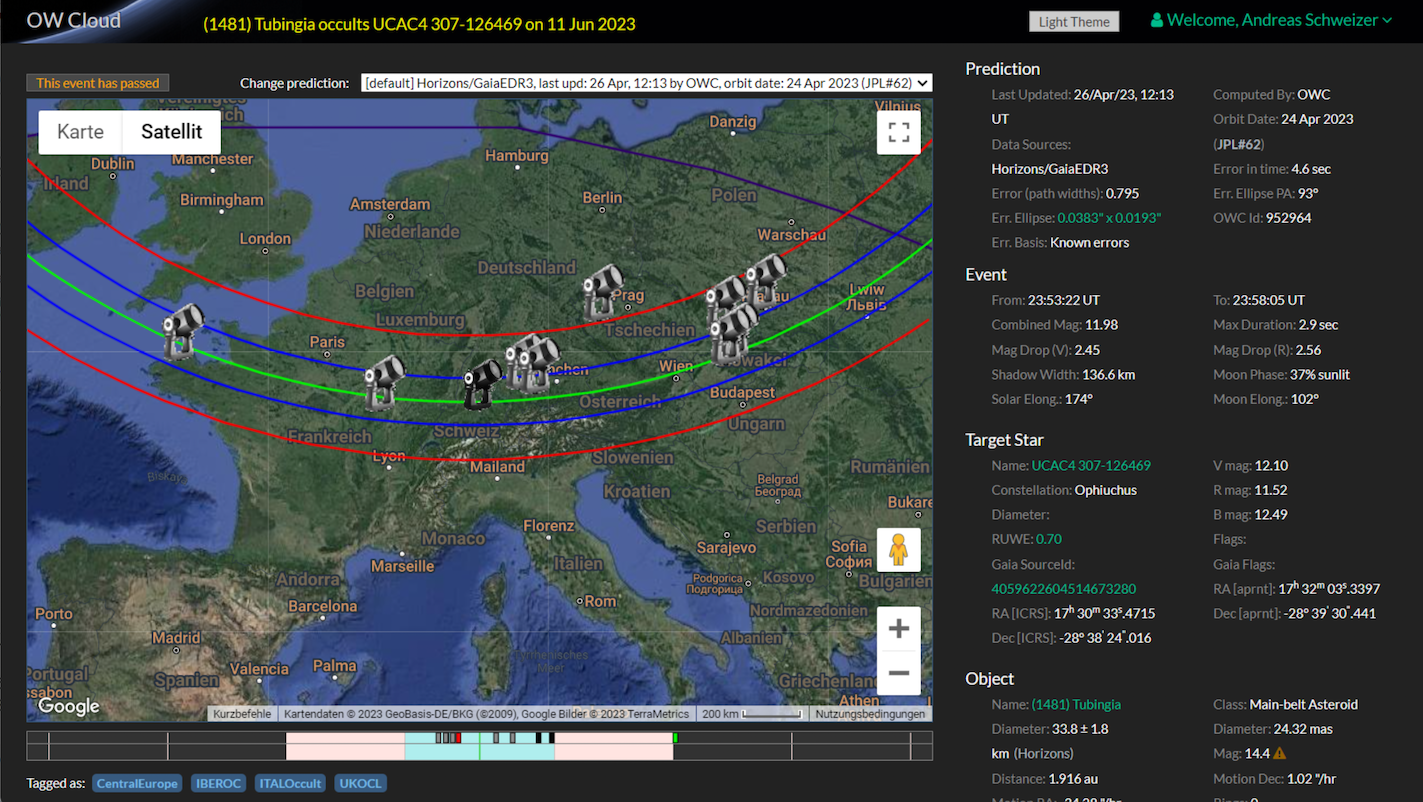Toggle the Light Theme button
Screen dimensions: 1423x802
[1073, 22]
